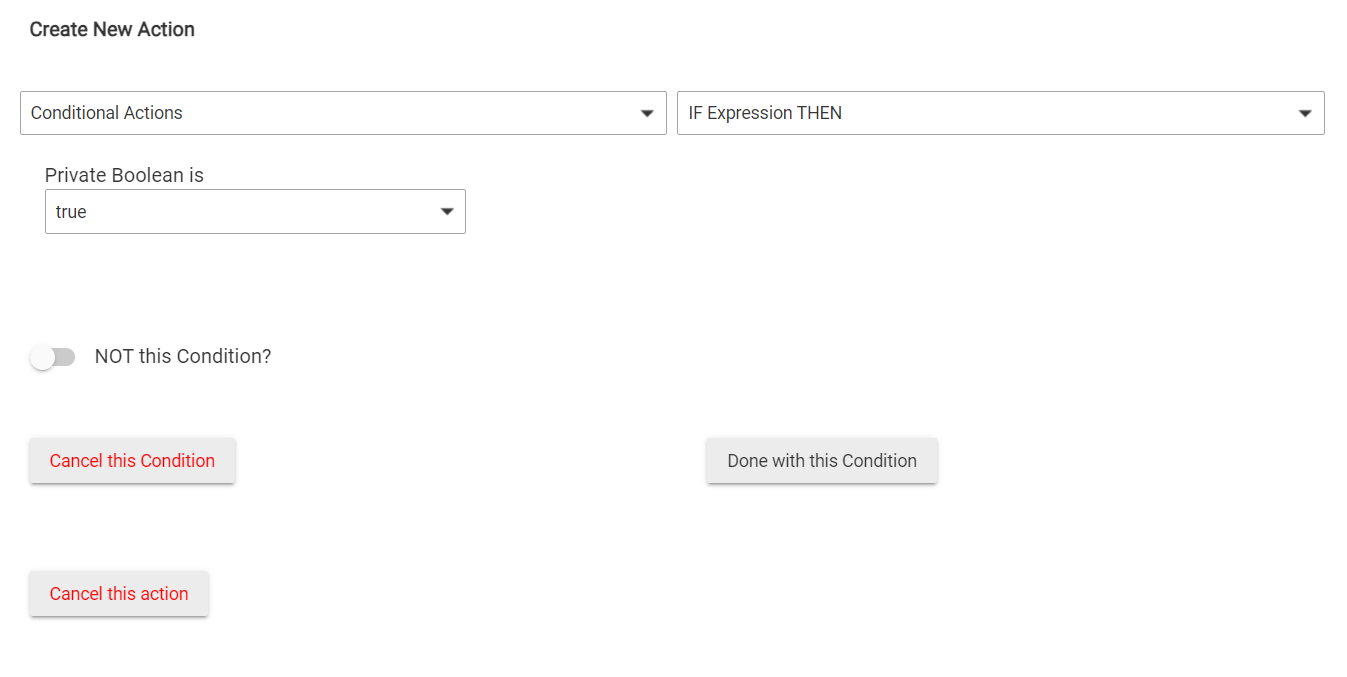Open the Conditional Actions action type dropdown
This screenshot has height=677, width=1347.
pyautogui.click(x=343, y=113)
